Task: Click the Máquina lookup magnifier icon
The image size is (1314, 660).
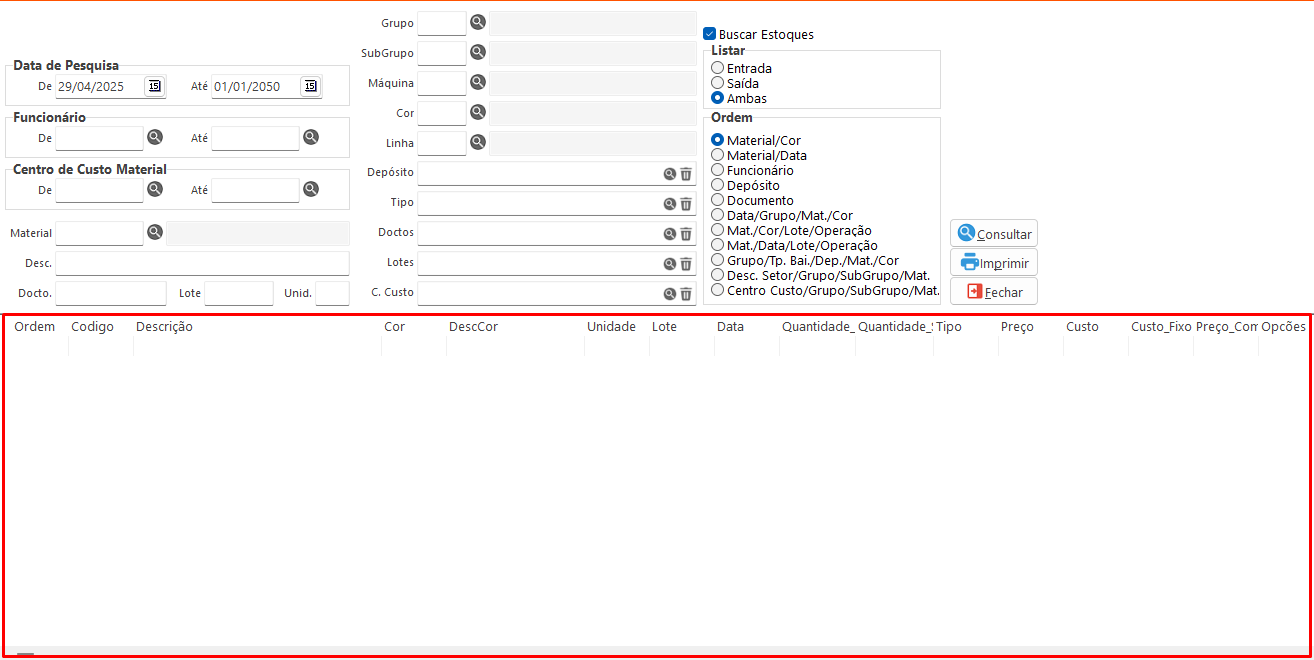Action: pos(478,82)
